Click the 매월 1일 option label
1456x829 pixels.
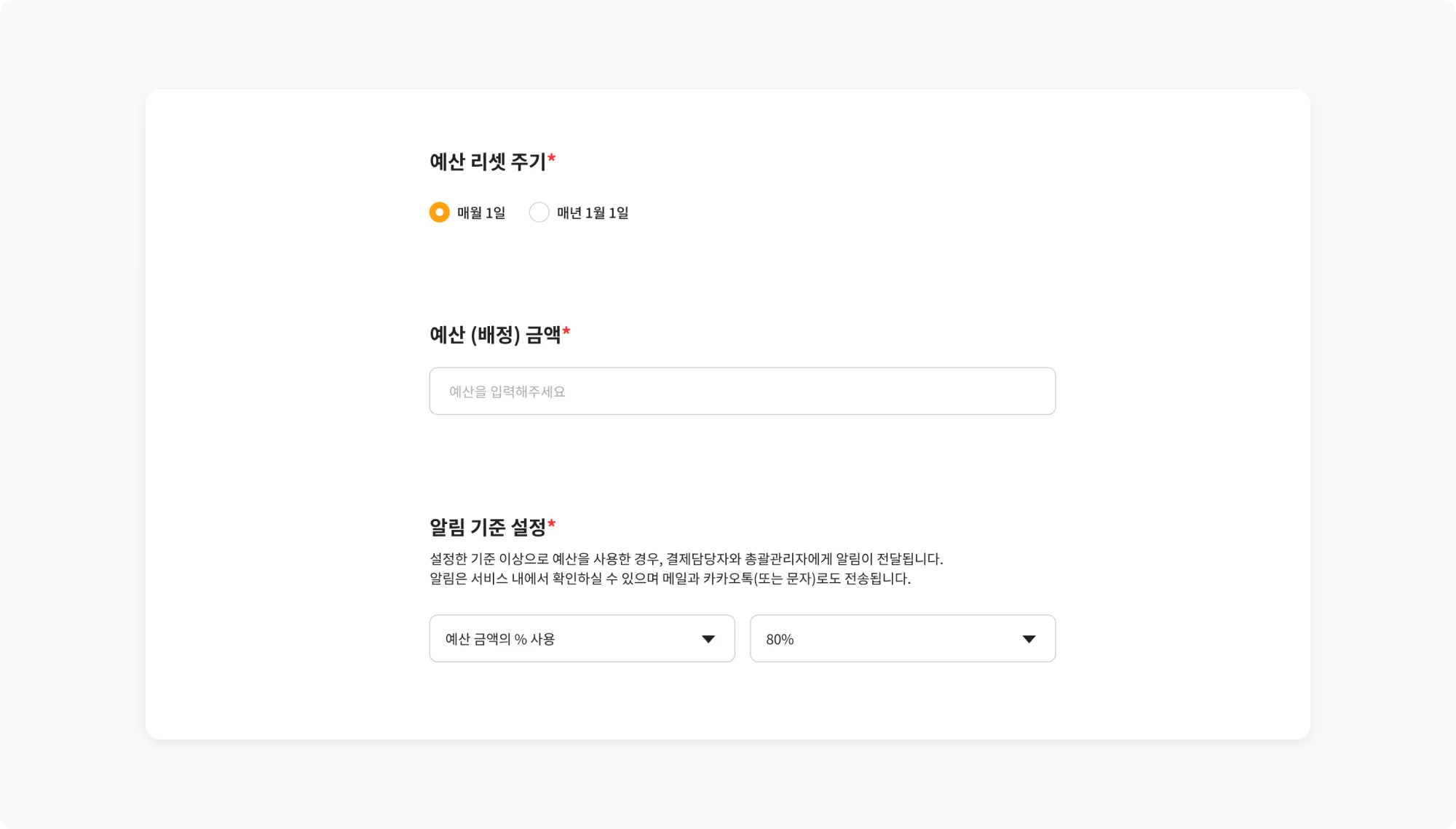(x=481, y=213)
